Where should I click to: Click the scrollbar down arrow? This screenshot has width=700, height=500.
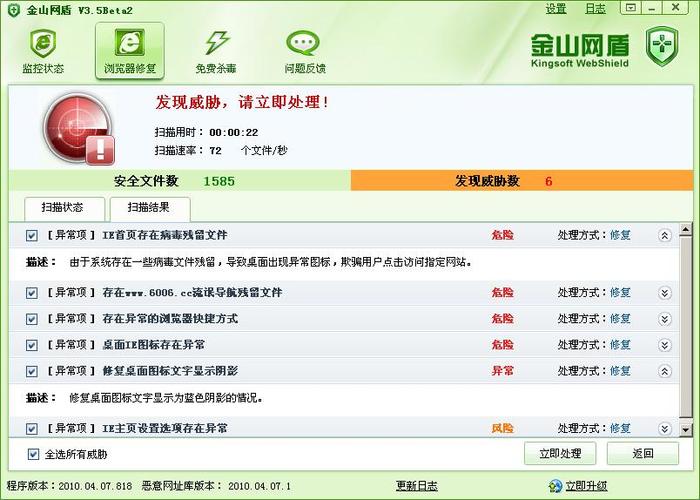[x=685, y=429]
